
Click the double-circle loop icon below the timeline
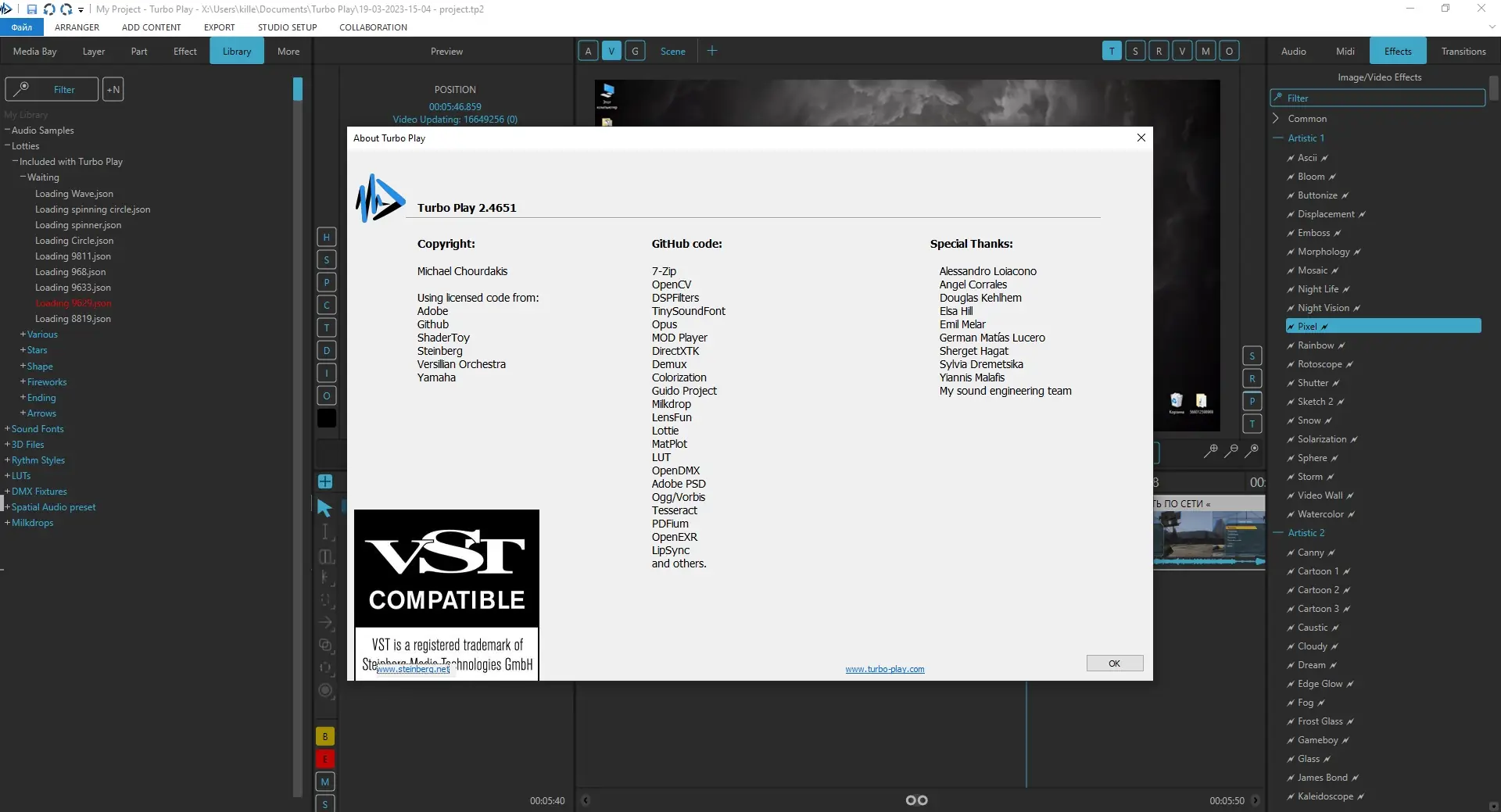coord(916,800)
